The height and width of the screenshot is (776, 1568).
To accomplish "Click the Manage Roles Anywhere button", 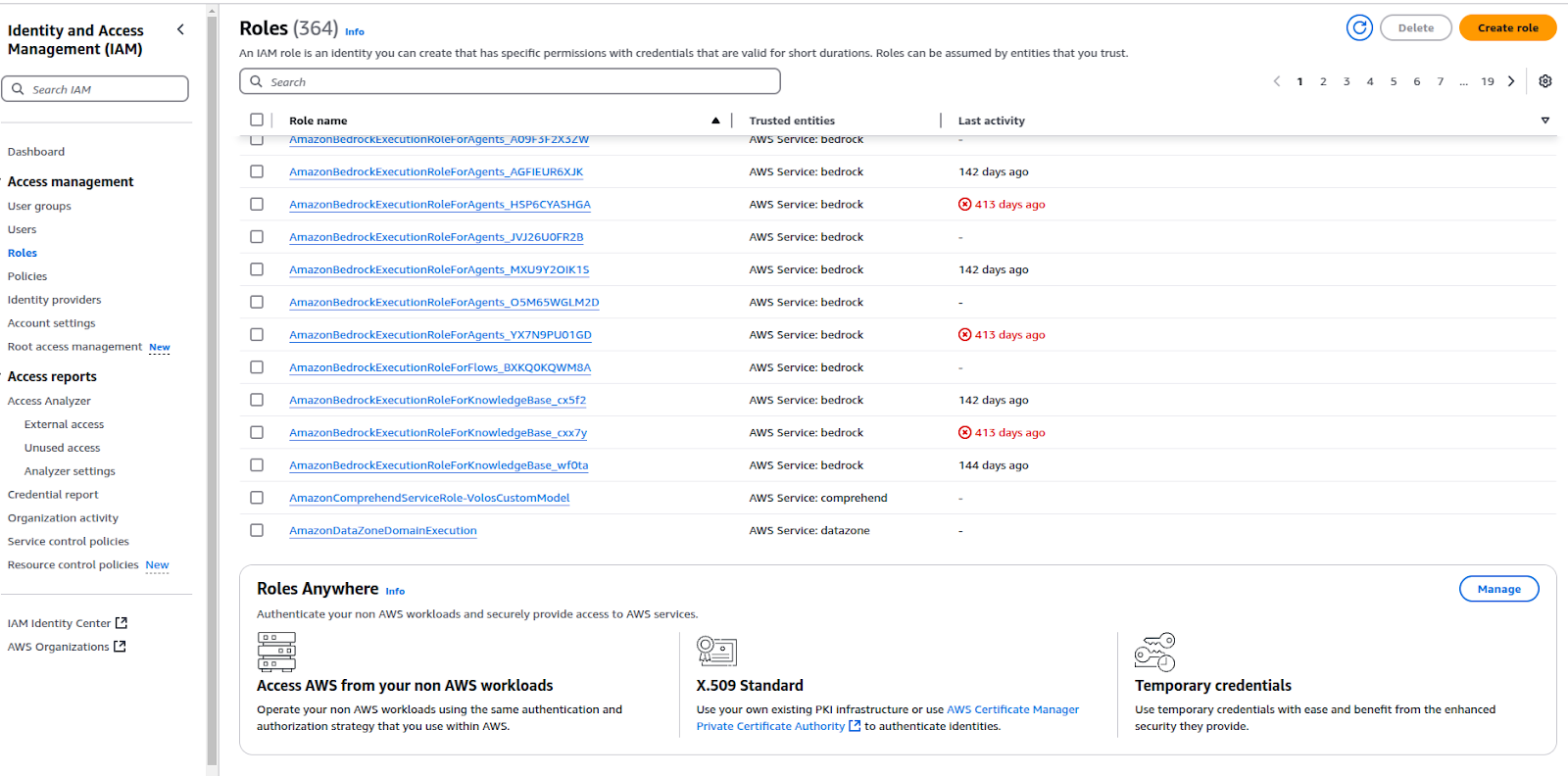I will [1499, 589].
